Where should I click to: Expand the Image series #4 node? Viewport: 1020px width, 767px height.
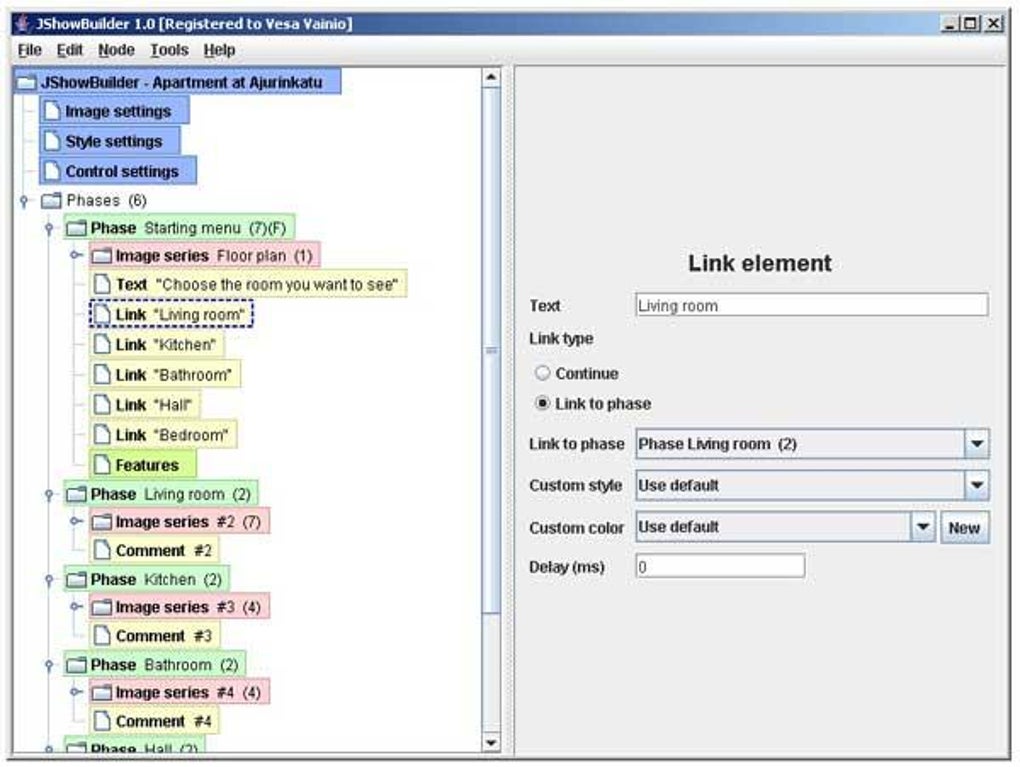75,692
